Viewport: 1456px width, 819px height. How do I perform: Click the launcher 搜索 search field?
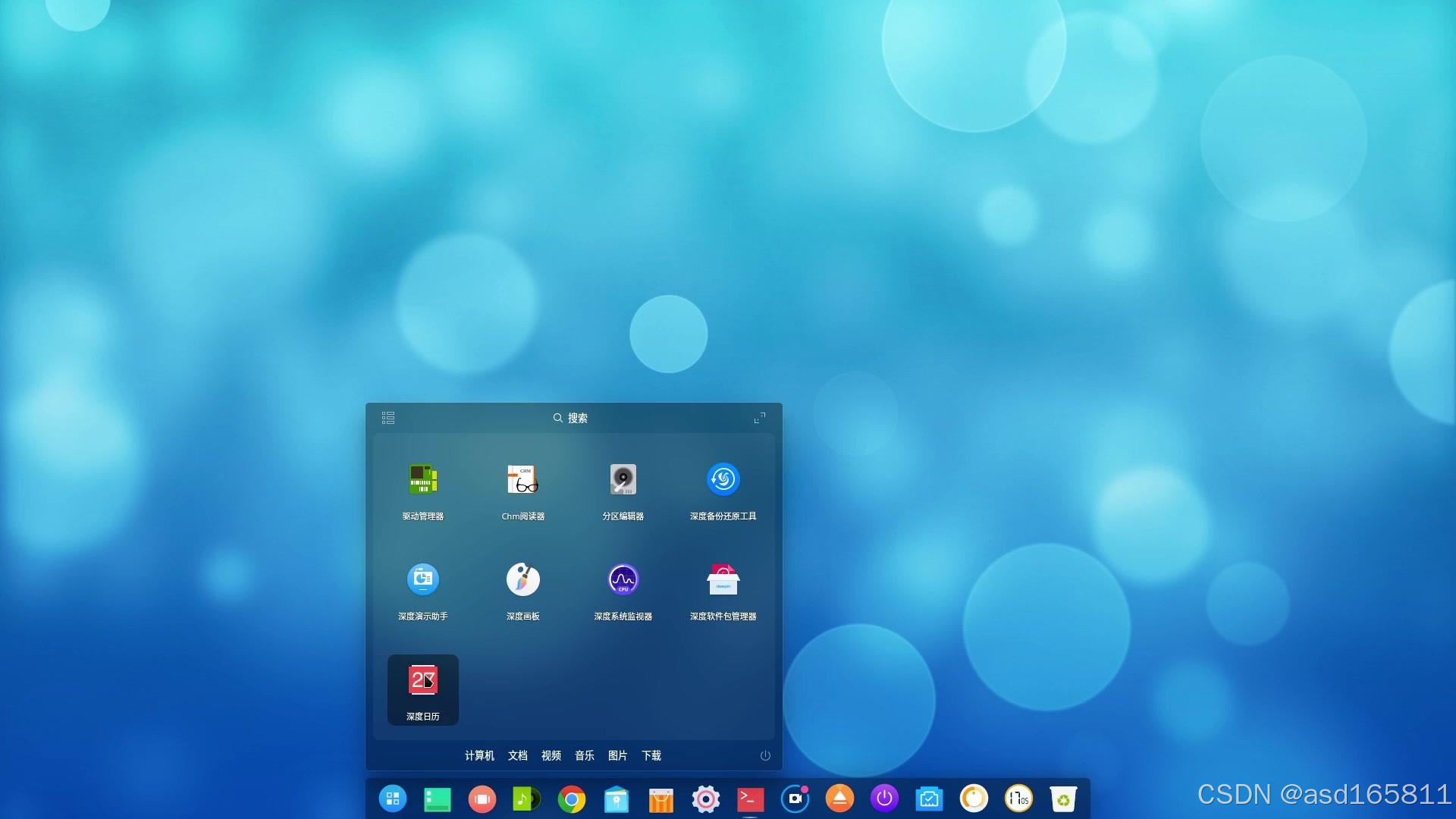coord(570,418)
